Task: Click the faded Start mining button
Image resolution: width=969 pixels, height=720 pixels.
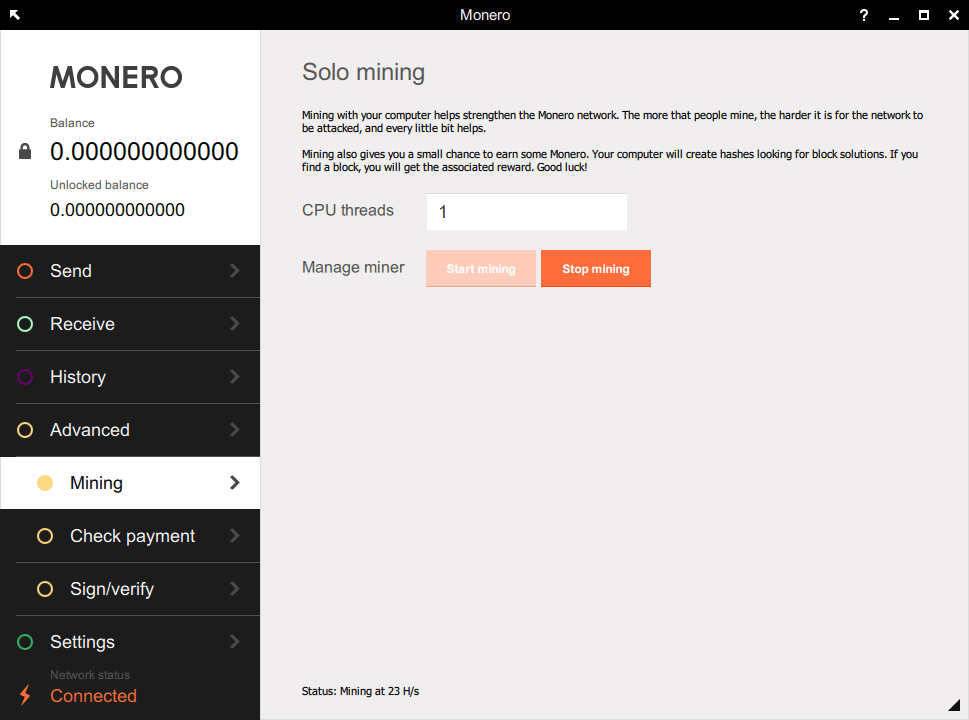Action: pos(481,269)
